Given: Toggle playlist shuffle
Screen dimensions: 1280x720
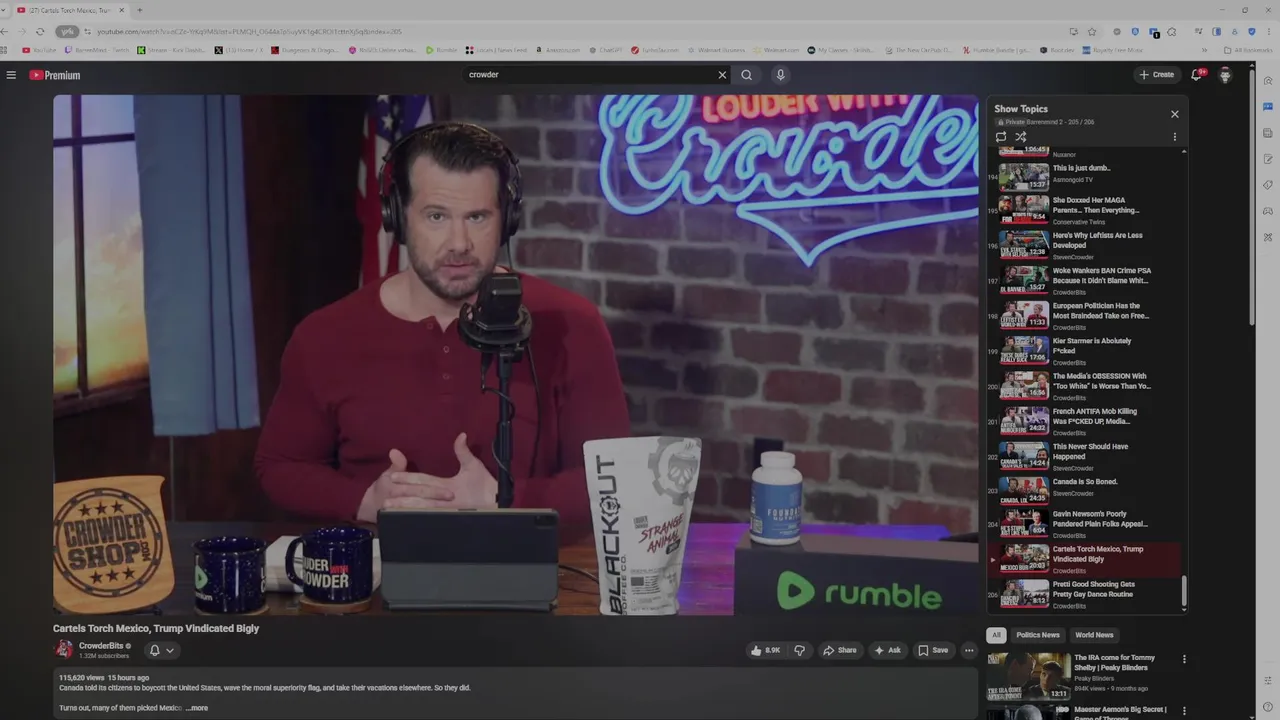Looking at the screenshot, I should click(x=1021, y=137).
